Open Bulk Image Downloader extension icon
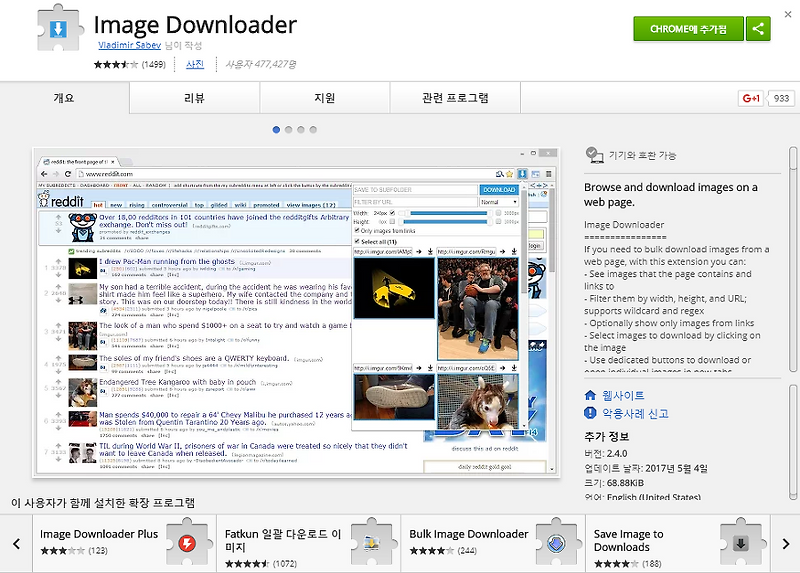The width and height of the screenshot is (800, 573). coord(557,543)
